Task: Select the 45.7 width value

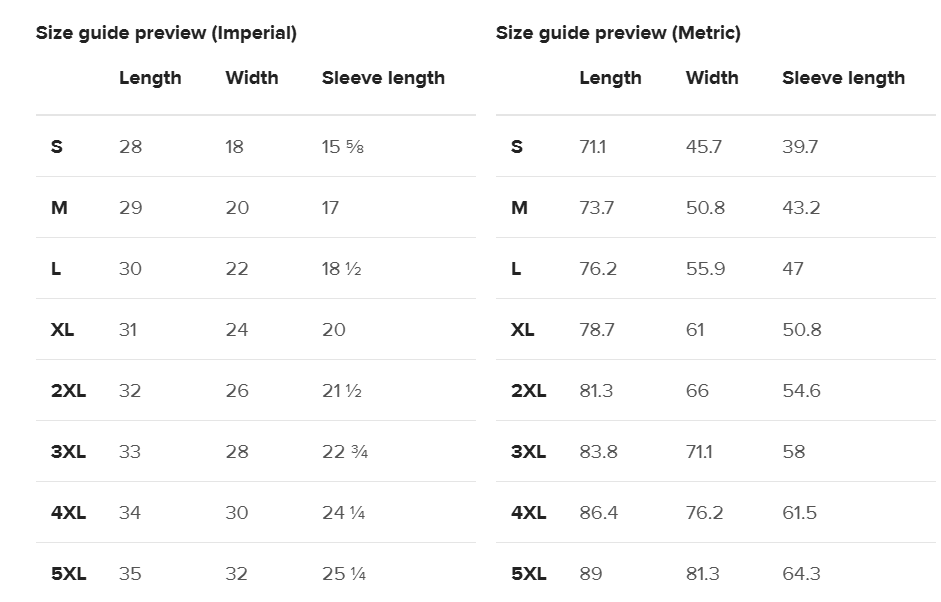Action: (703, 147)
